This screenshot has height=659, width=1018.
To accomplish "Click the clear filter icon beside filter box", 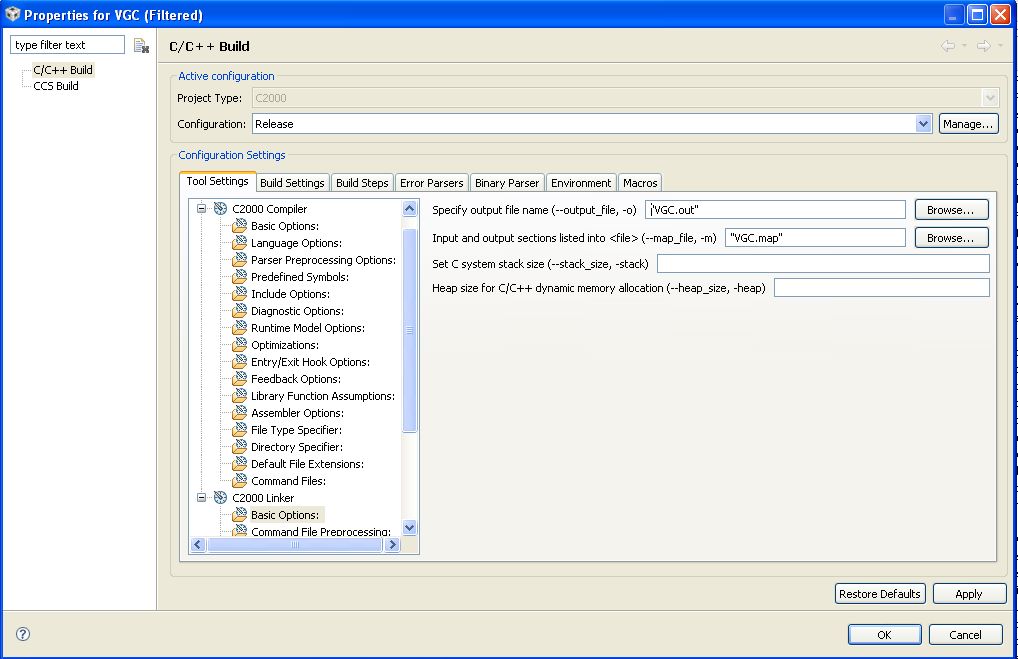I will pyautogui.click(x=140, y=44).
